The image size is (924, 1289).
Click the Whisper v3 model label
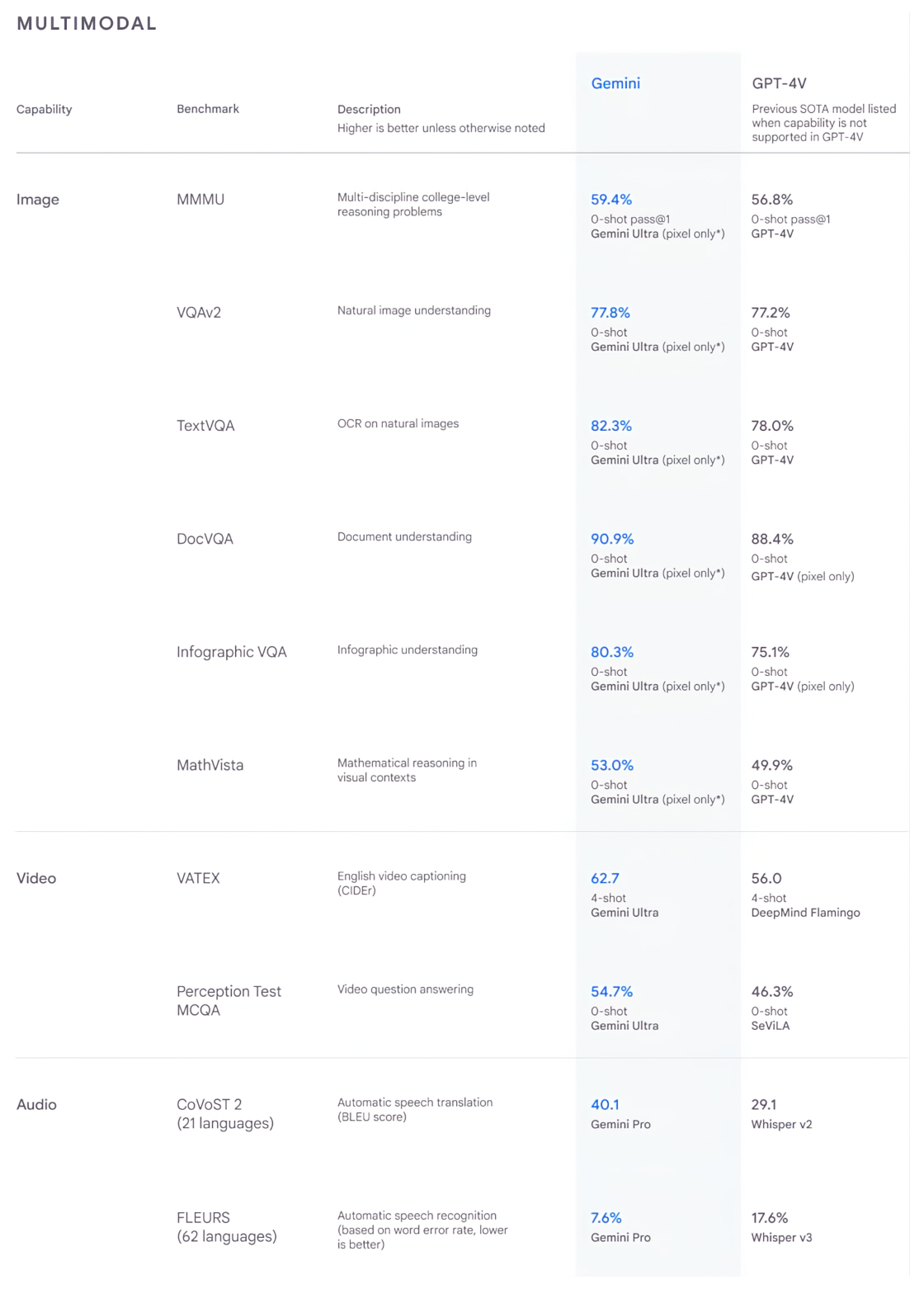click(x=781, y=1237)
